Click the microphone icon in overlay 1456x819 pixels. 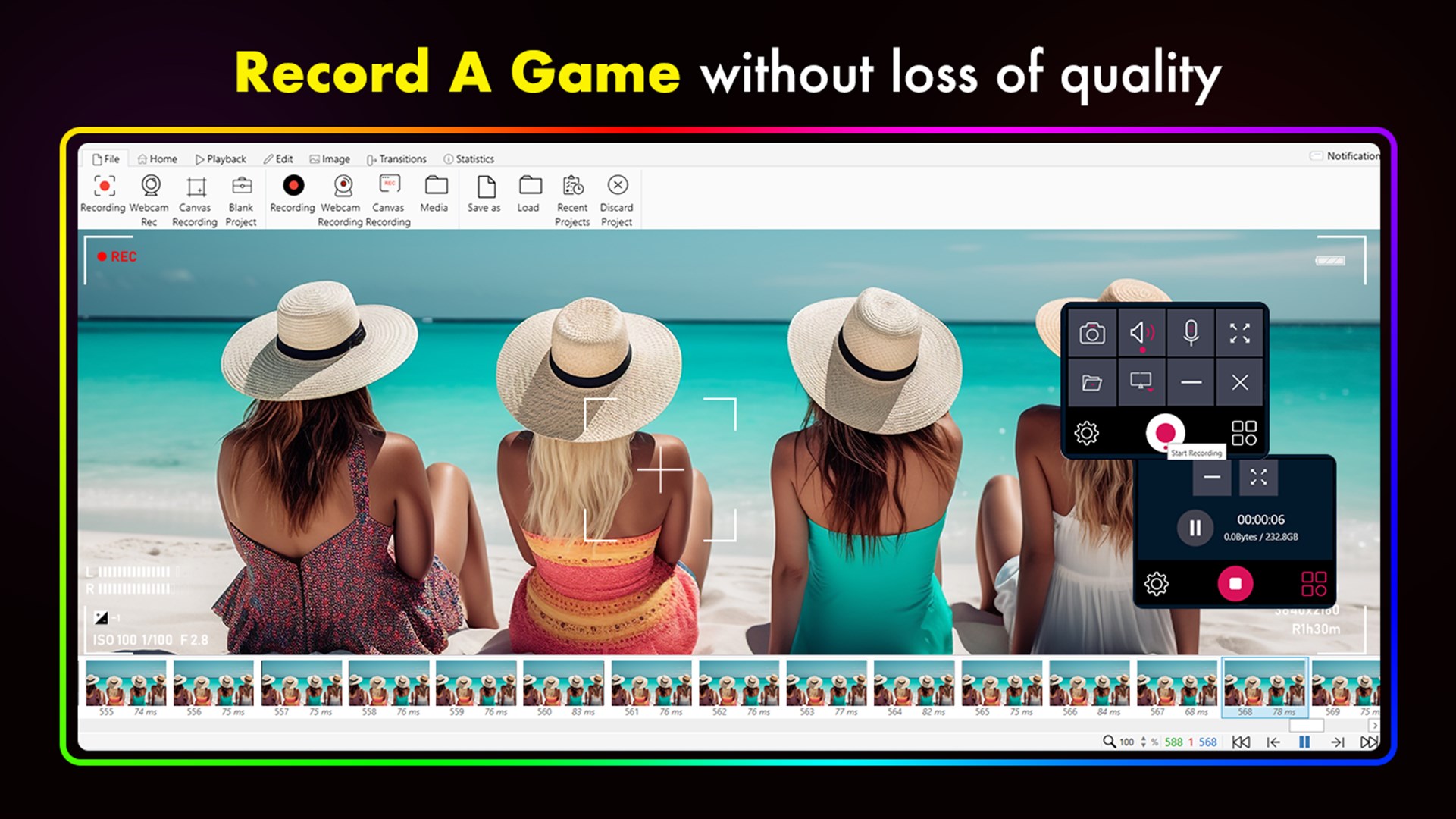click(x=1191, y=332)
